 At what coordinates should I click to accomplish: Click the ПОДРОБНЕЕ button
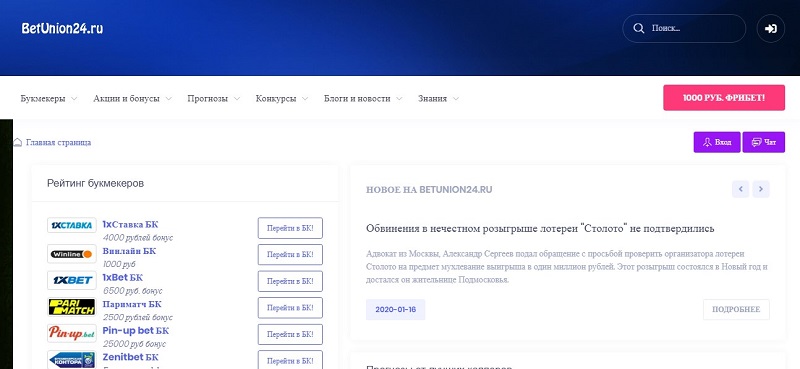click(x=736, y=309)
